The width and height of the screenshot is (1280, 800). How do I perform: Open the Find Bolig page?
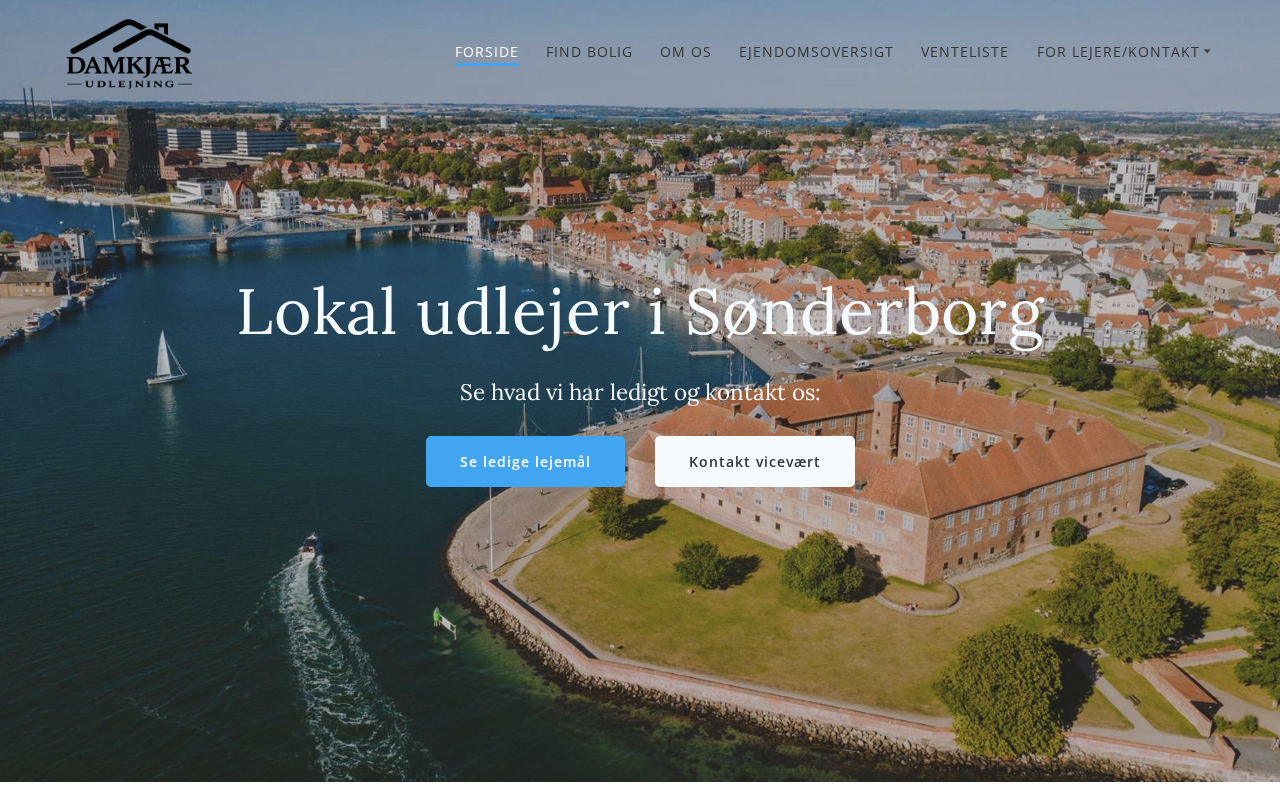pos(589,52)
